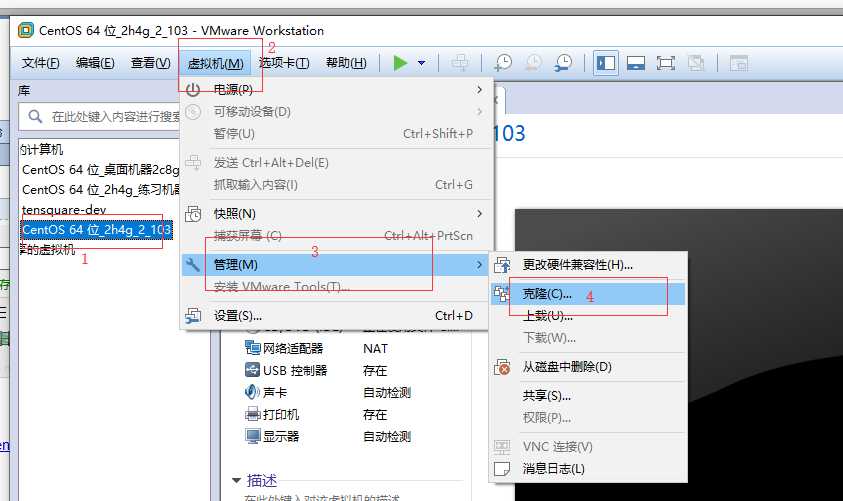Open 消息日志(L) from the submenu
This screenshot has height=501, width=843.
click(588, 469)
